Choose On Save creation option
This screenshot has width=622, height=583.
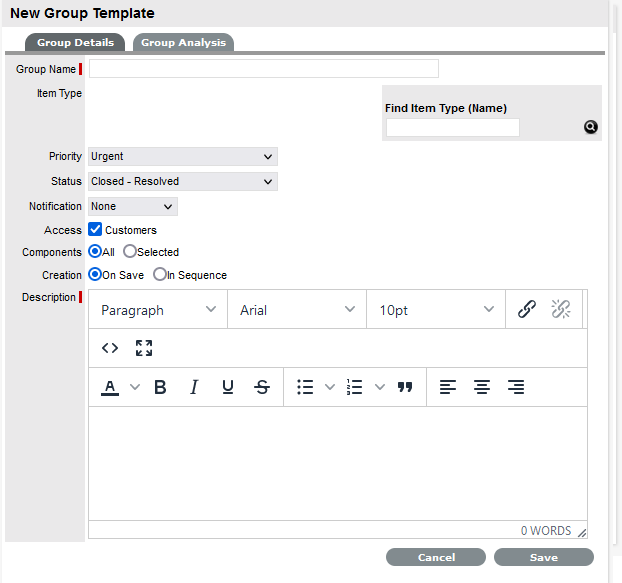[95, 274]
